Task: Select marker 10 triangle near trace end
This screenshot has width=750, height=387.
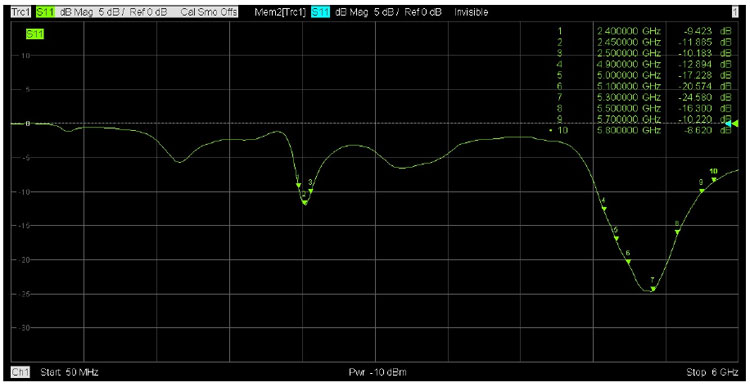Action: (714, 179)
